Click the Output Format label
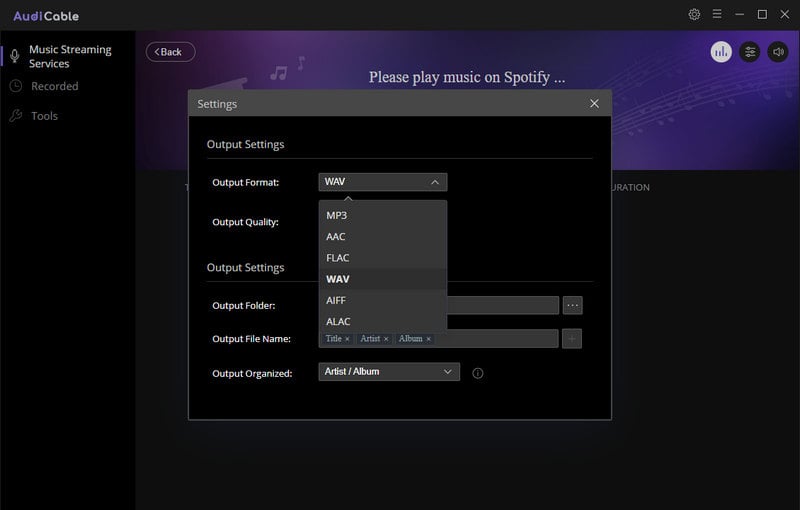 coord(245,183)
